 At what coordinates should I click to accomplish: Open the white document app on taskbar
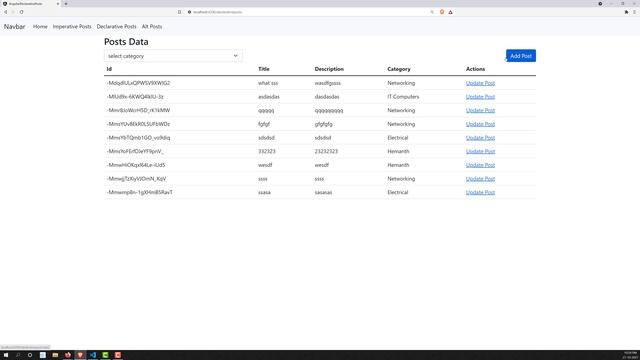pos(42,355)
